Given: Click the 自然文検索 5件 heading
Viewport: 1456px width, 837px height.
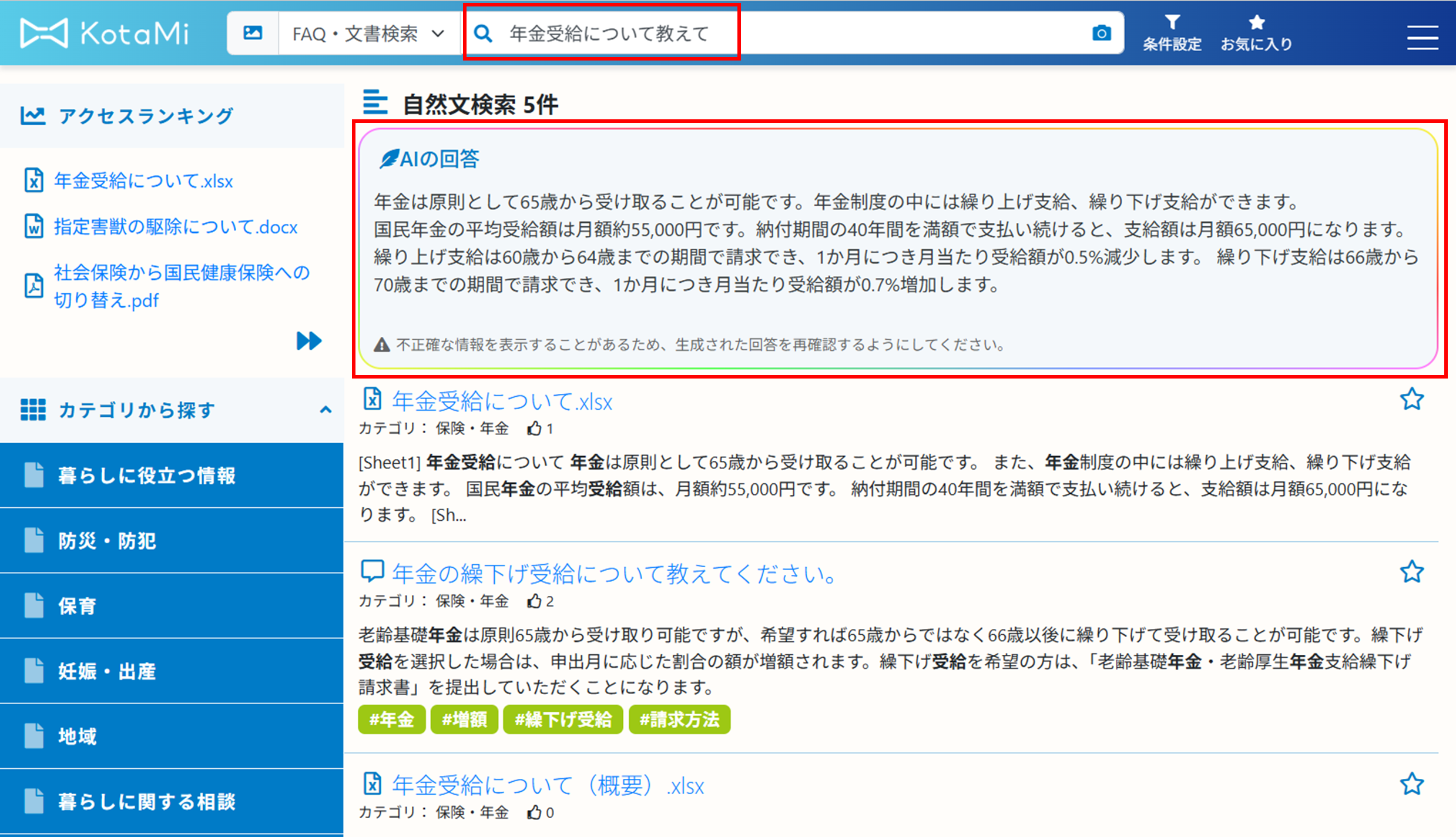Looking at the screenshot, I should pyautogui.click(x=480, y=105).
